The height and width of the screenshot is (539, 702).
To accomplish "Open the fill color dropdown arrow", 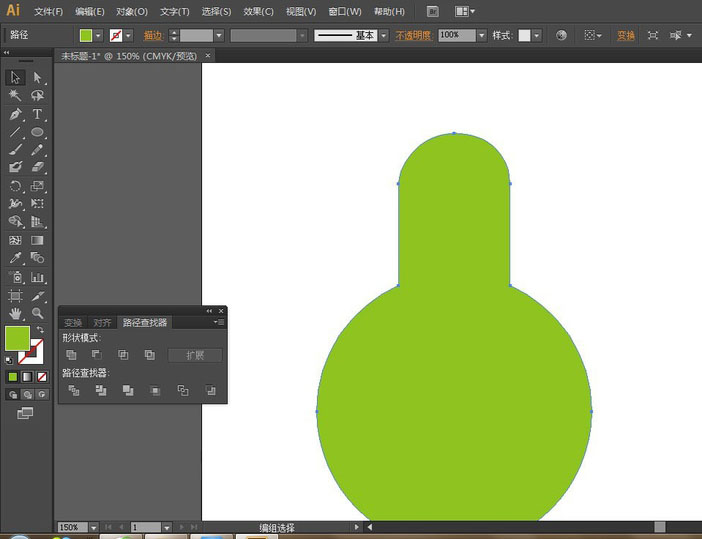I will pyautogui.click(x=99, y=35).
